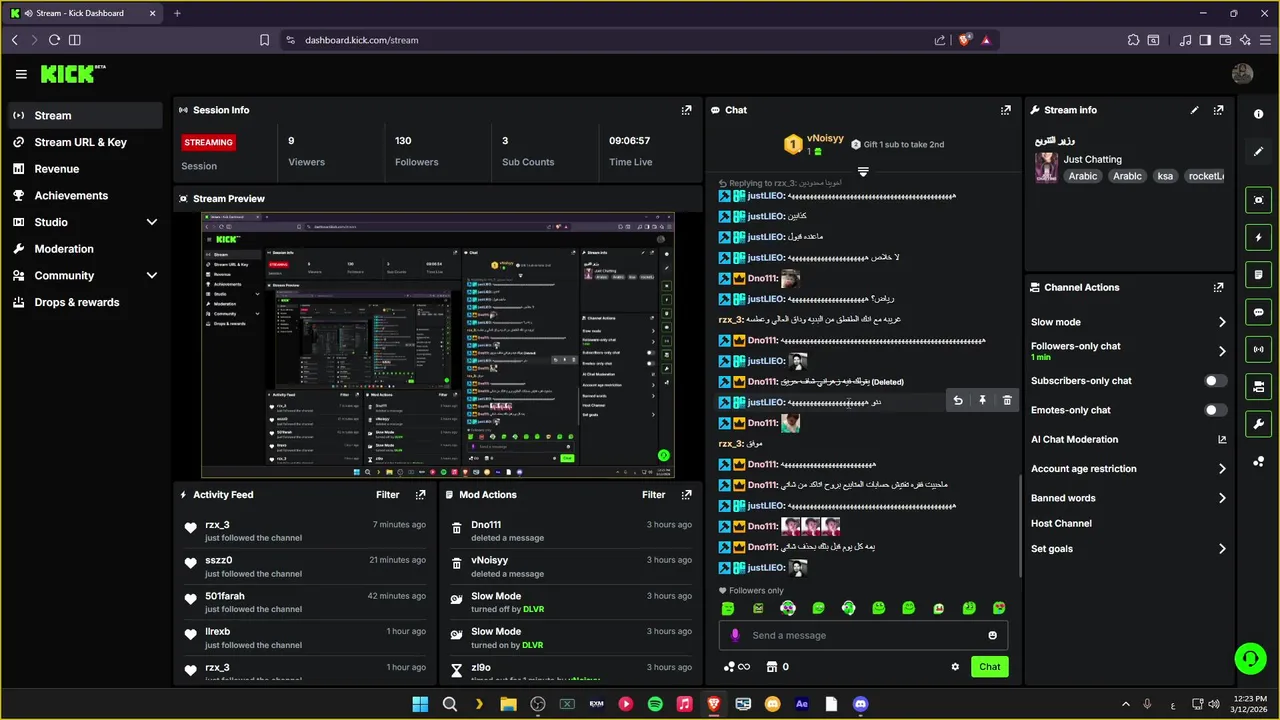Click Host Channel action

(x=1061, y=523)
